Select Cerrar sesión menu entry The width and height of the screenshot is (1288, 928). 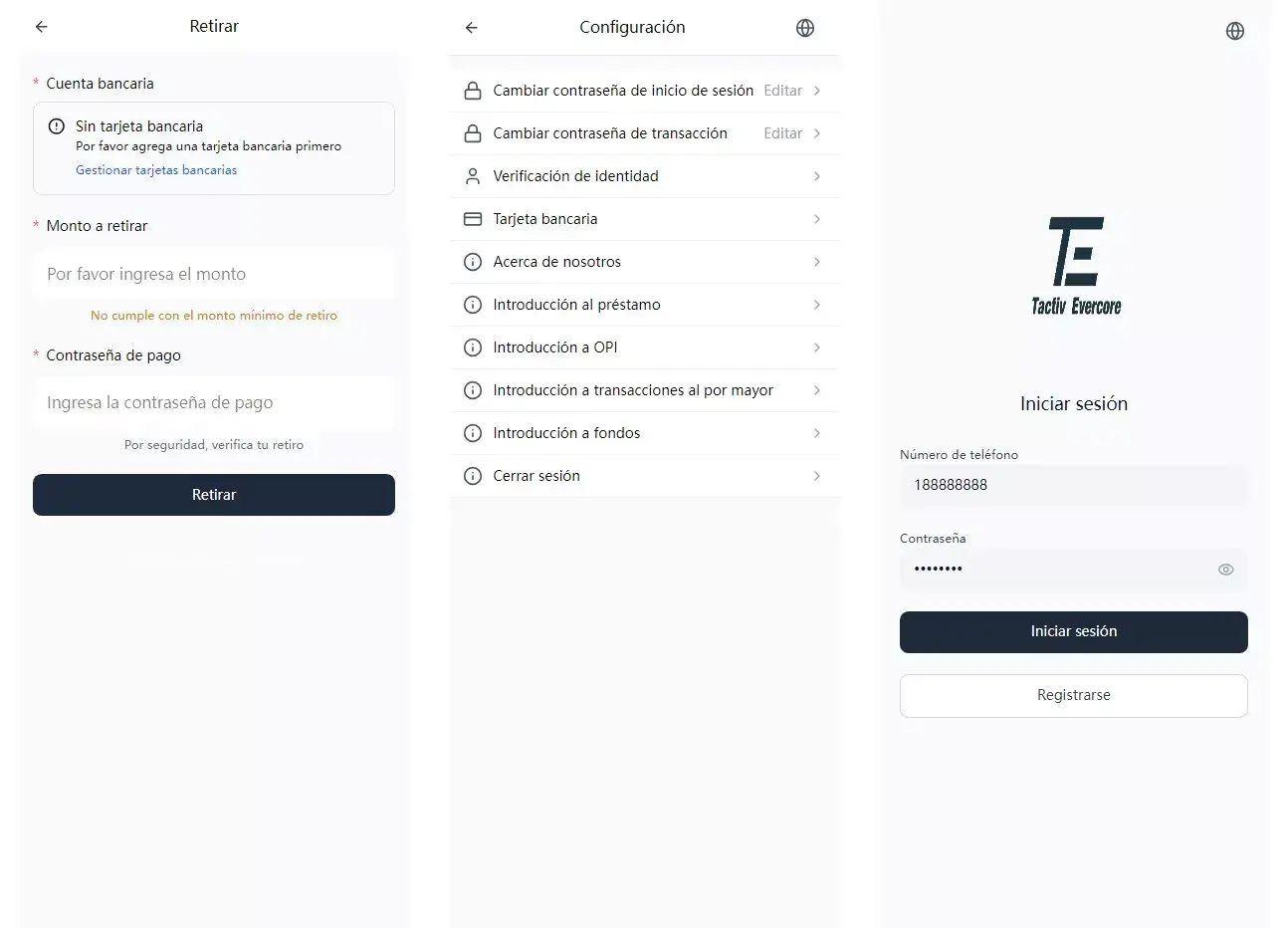coord(645,476)
